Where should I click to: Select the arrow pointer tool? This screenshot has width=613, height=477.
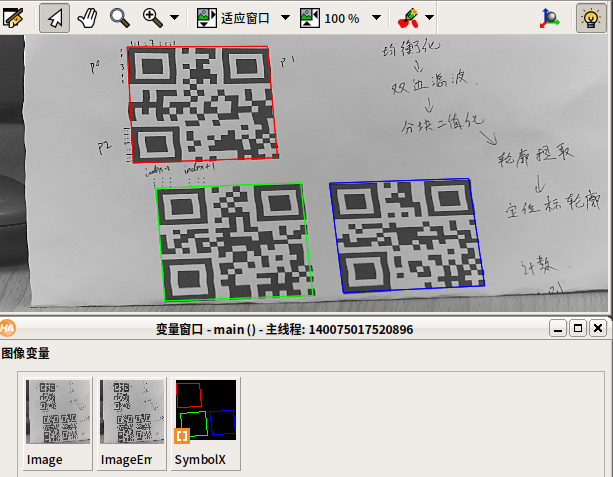(x=55, y=18)
